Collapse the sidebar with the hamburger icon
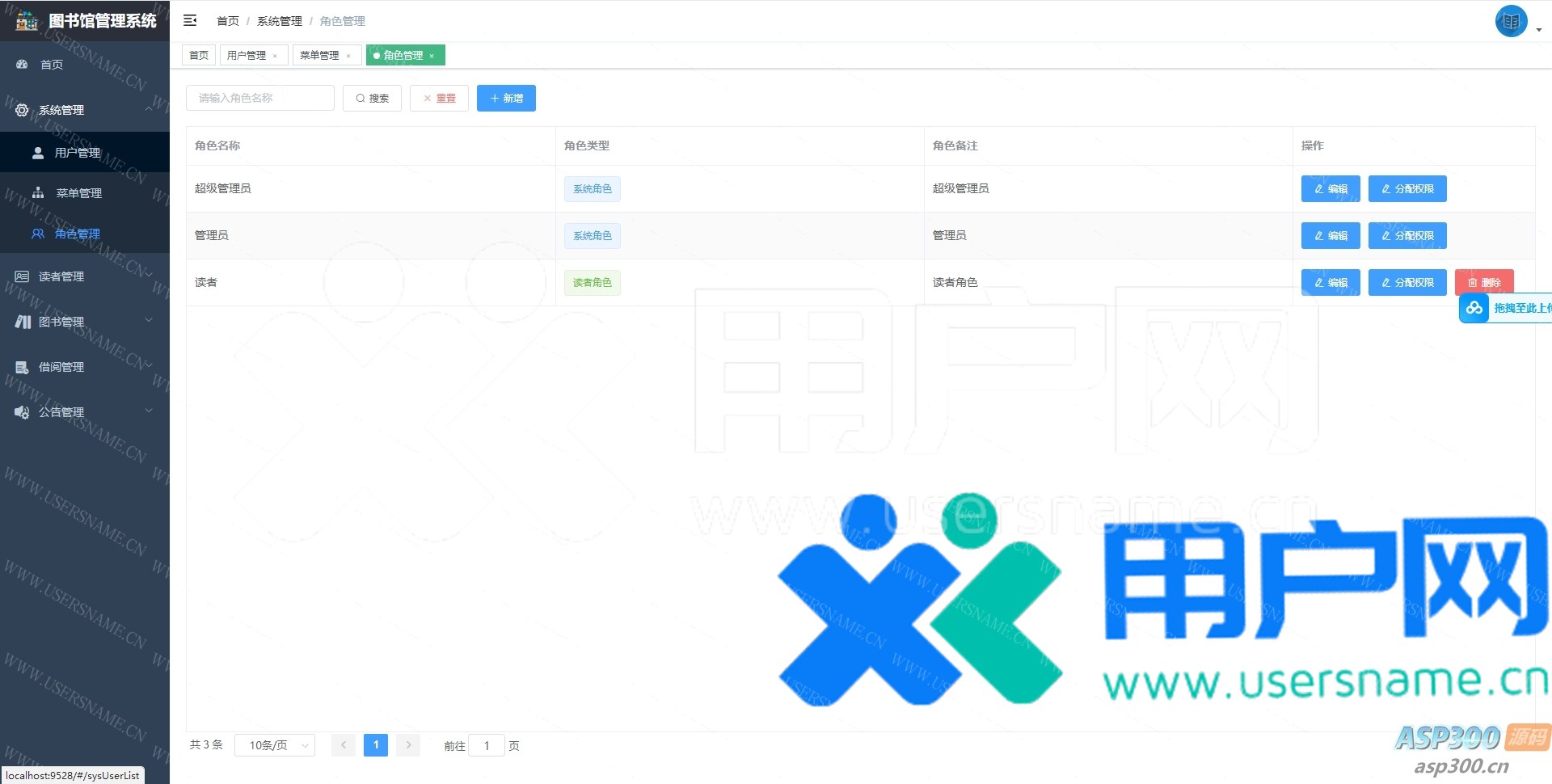Image resolution: width=1552 pixels, height=784 pixels. pos(190,20)
